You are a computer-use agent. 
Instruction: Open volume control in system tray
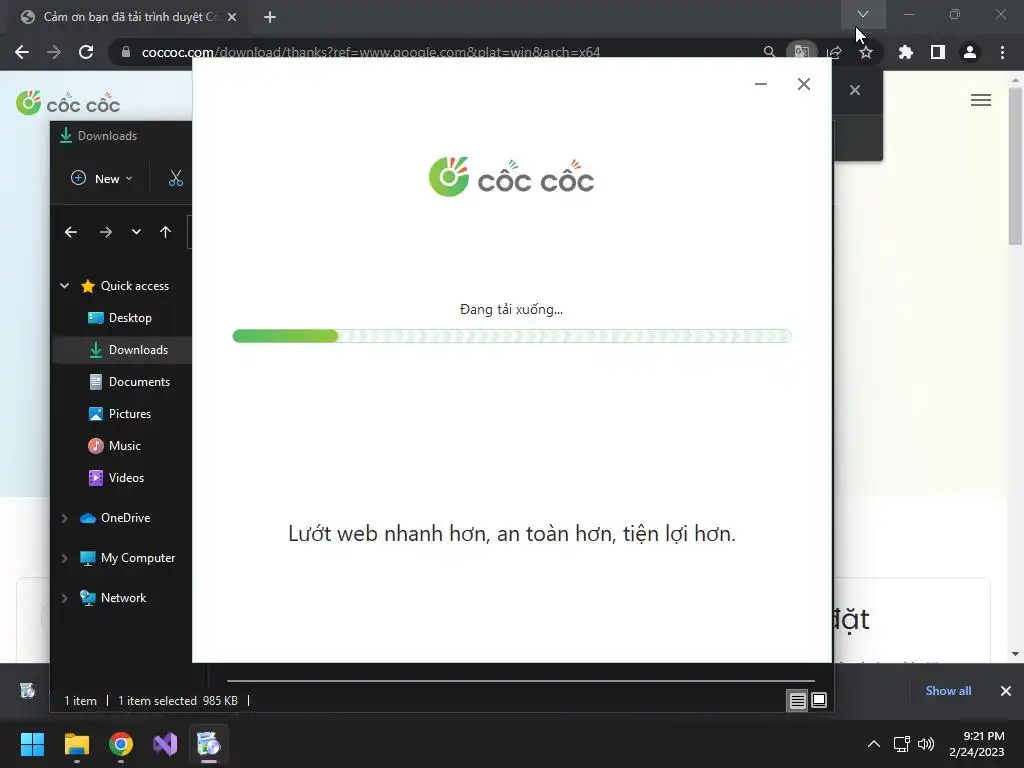click(x=926, y=744)
